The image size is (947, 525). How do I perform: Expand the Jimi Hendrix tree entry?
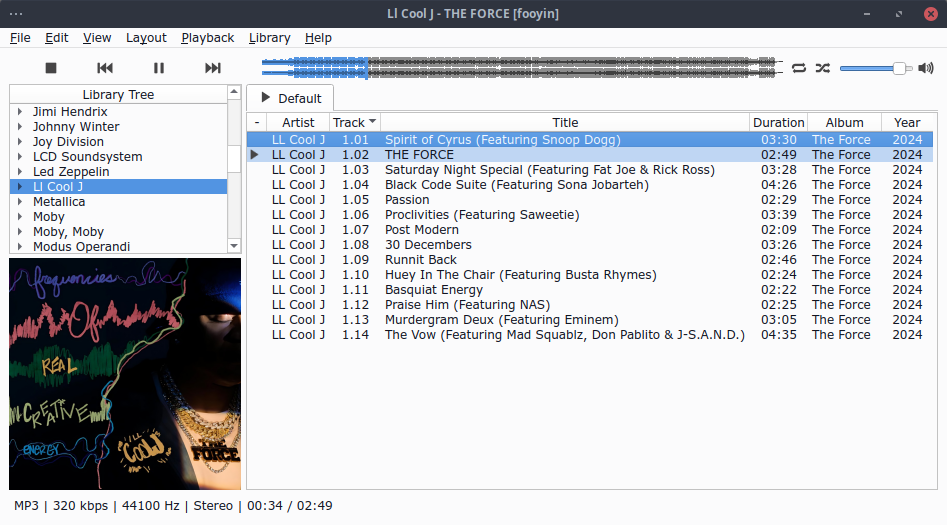[19, 112]
